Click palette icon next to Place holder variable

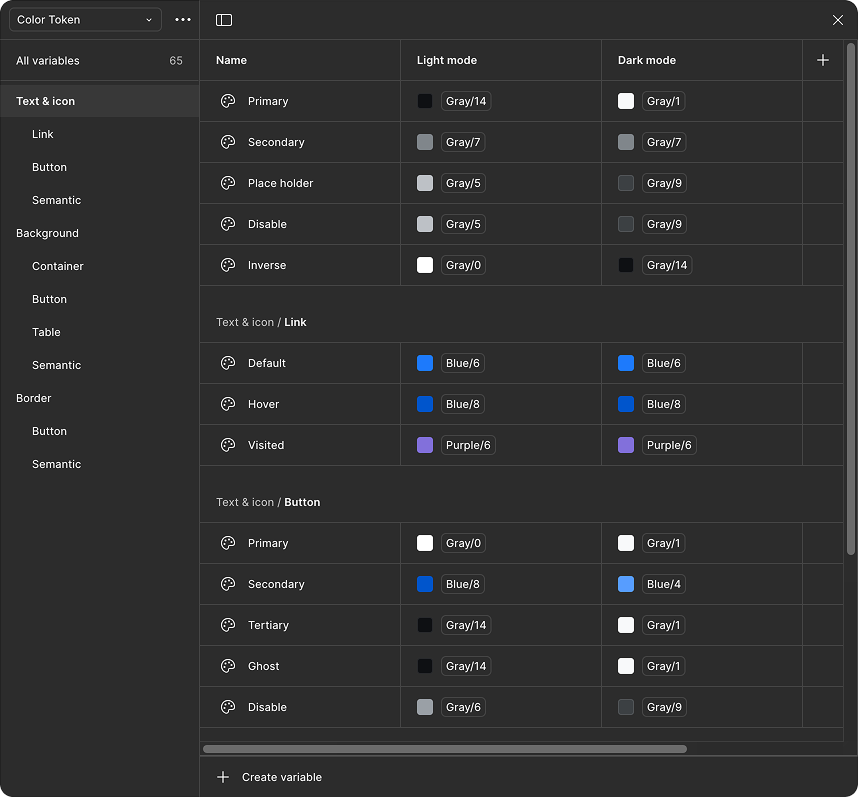click(x=228, y=183)
